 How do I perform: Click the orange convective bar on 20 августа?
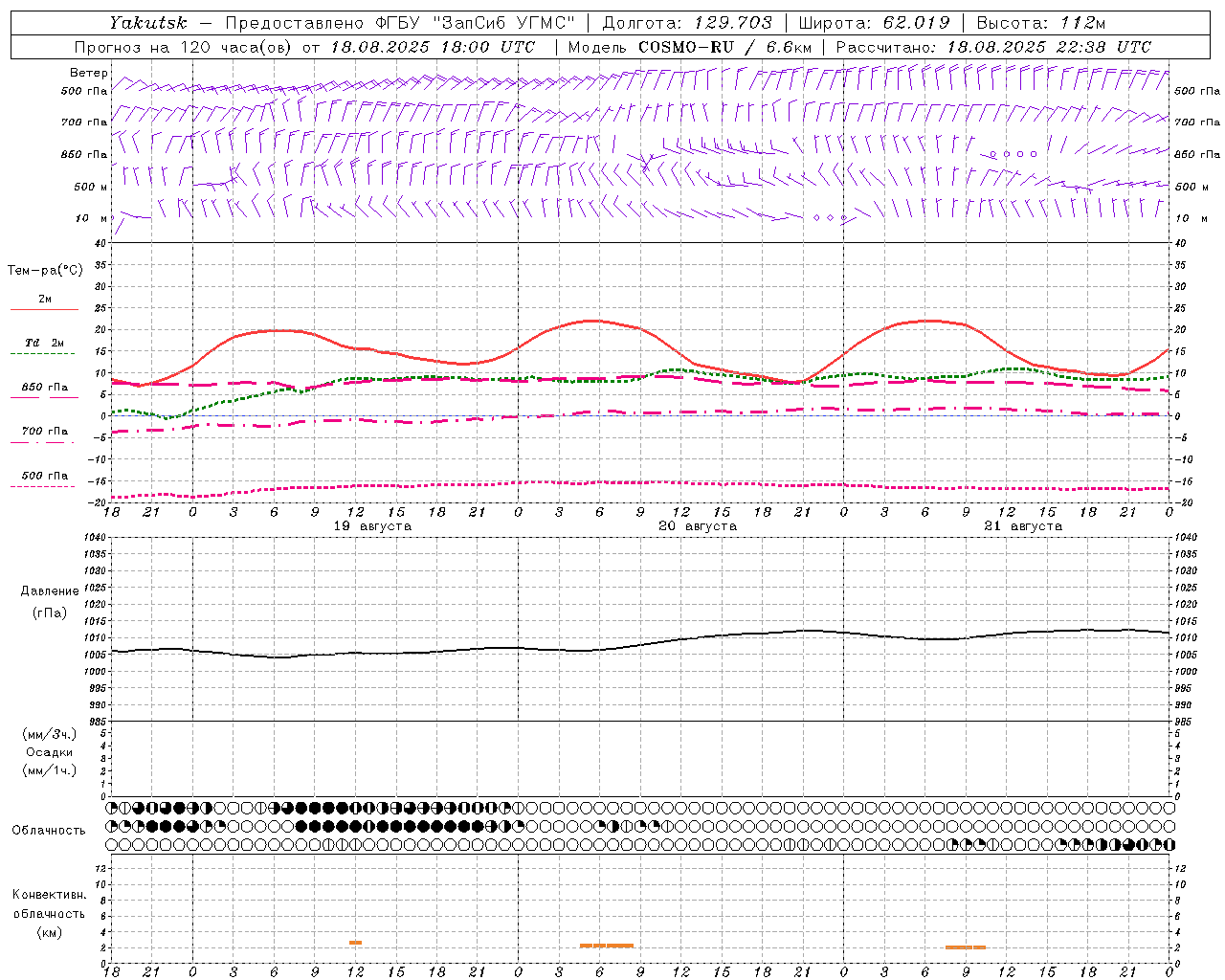[x=607, y=946]
